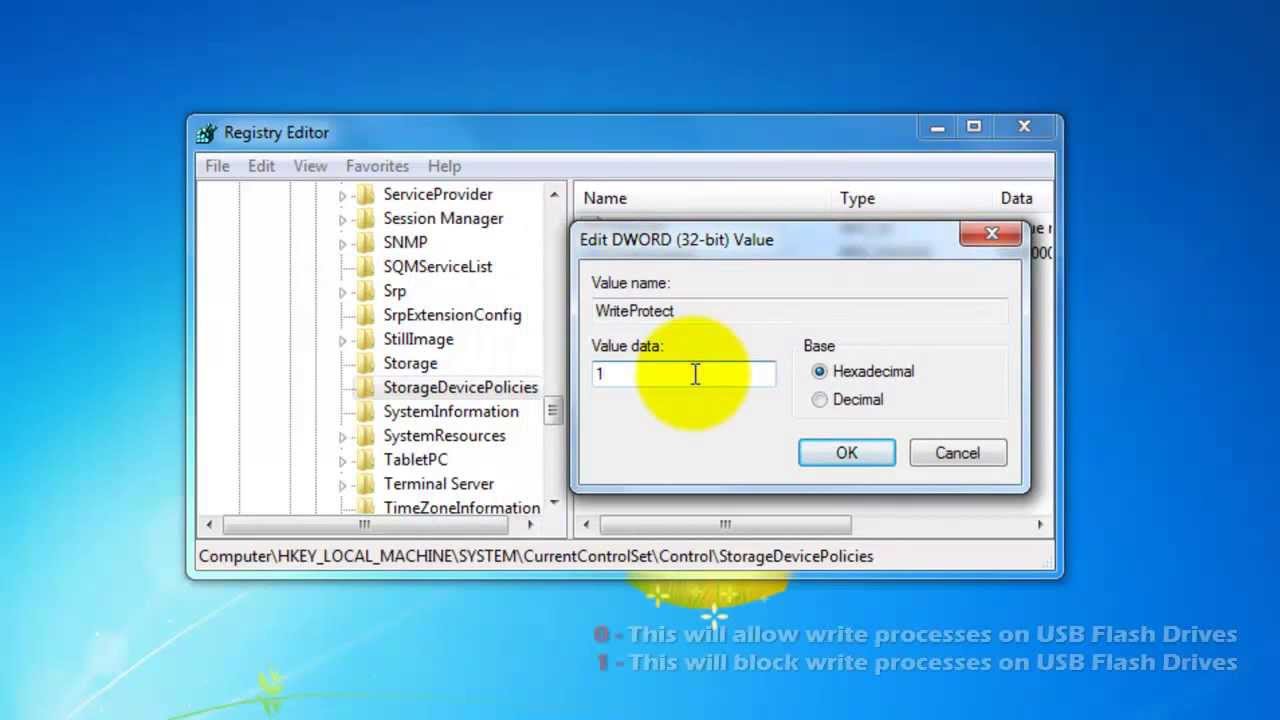Click the SrpExtensionConfig folder icon
The width and height of the screenshot is (1280, 720).
tap(366, 315)
